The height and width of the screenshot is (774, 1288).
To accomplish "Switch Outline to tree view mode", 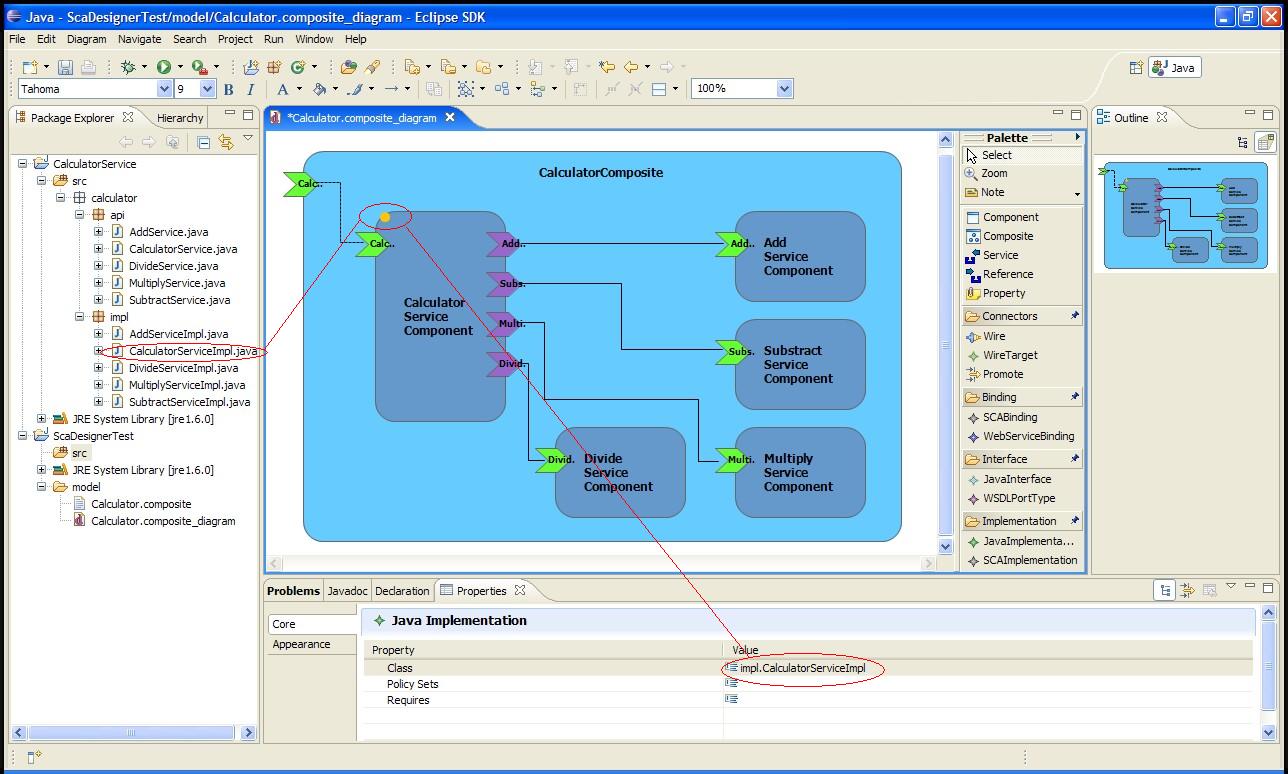I will click(1243, 142).
